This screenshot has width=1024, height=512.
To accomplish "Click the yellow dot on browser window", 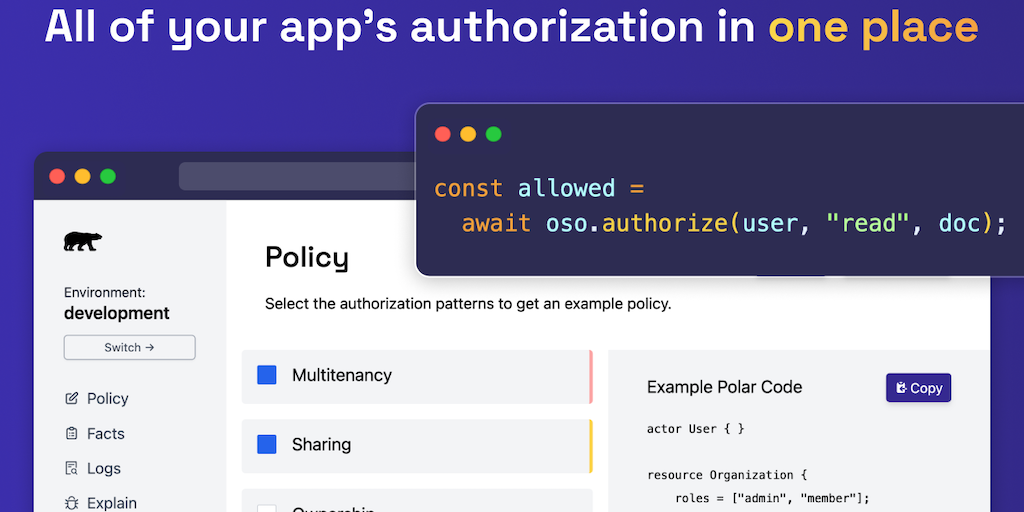I will pyautogui.click(x=82, y=176).
